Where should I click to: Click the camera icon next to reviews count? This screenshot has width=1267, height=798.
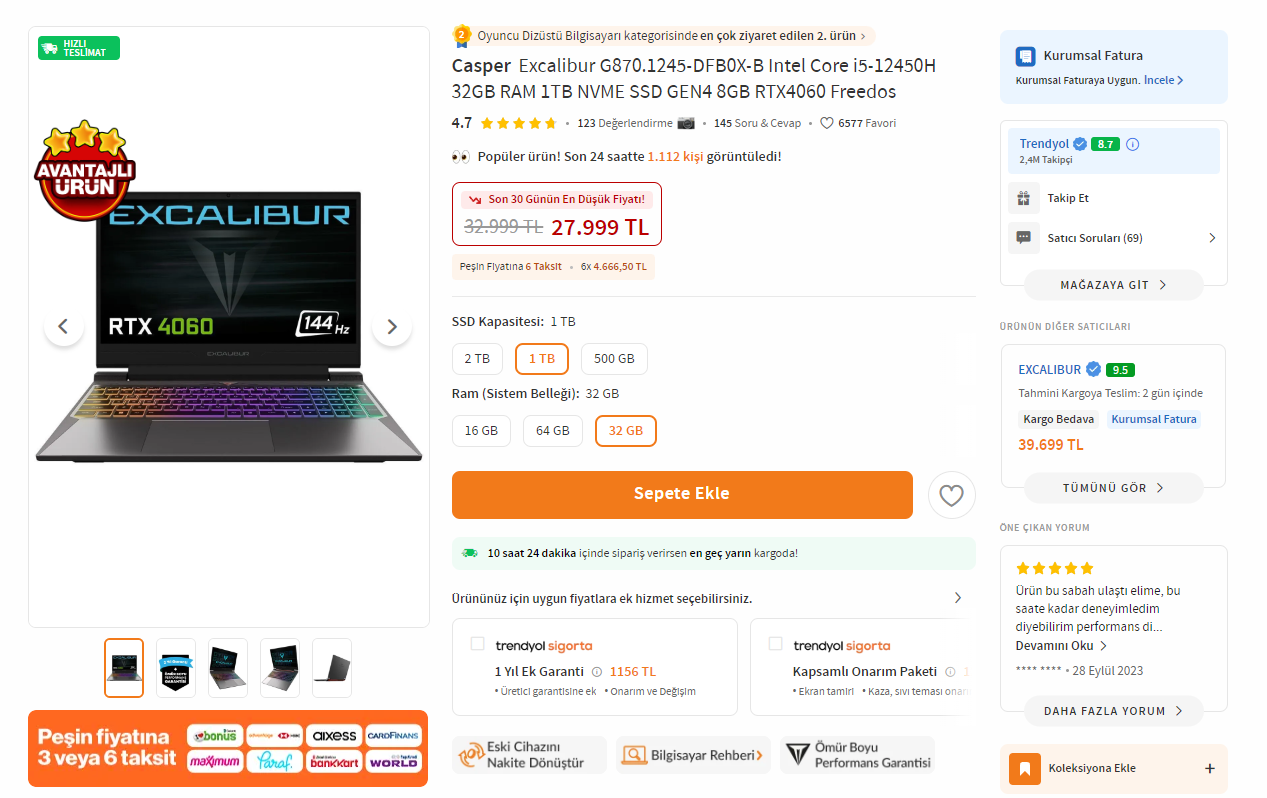[686, 123]
